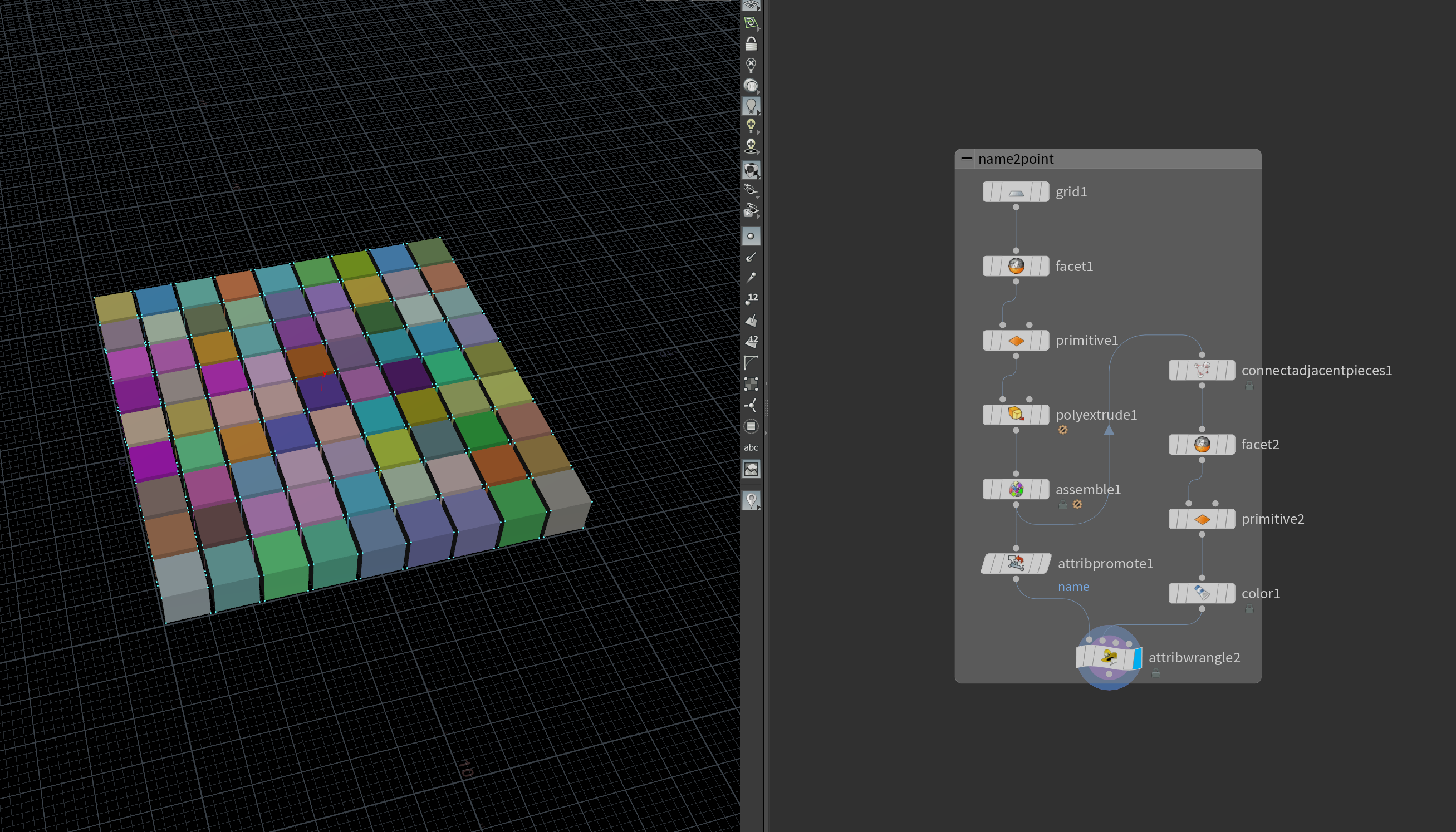Click the glasses visibility icon

[x=751, y=190]
